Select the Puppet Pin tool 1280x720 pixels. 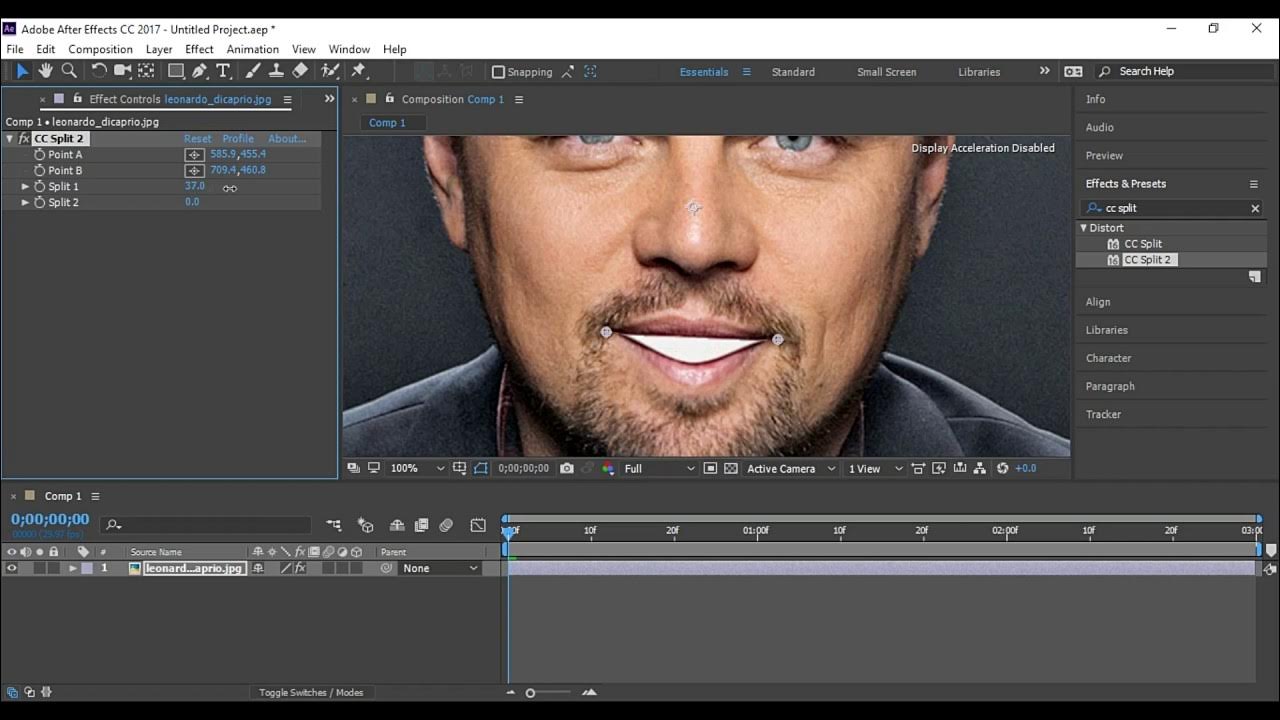pyautogui.click(x=359, y=71)
